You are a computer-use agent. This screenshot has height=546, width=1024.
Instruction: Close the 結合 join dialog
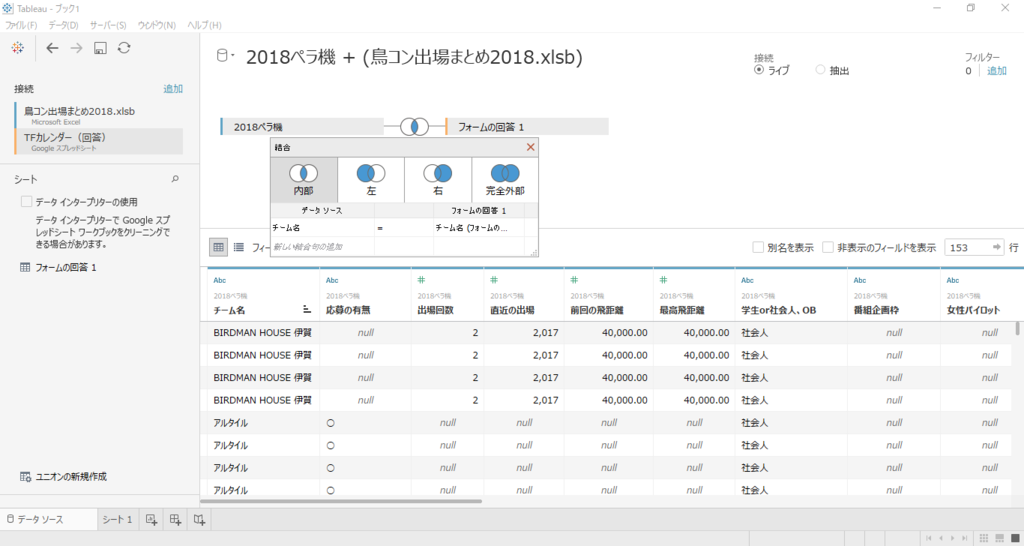click(530, 148)
